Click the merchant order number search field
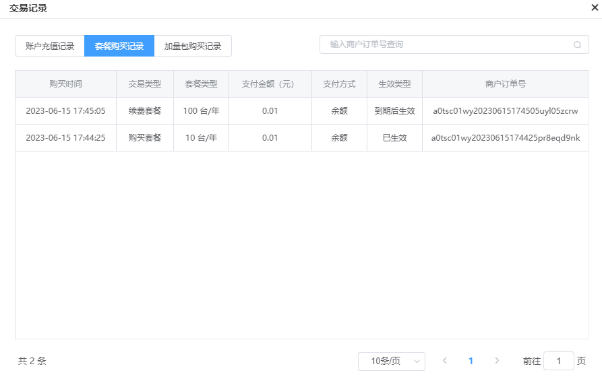Viewport: 602px width, 380px height. [454, 45]
